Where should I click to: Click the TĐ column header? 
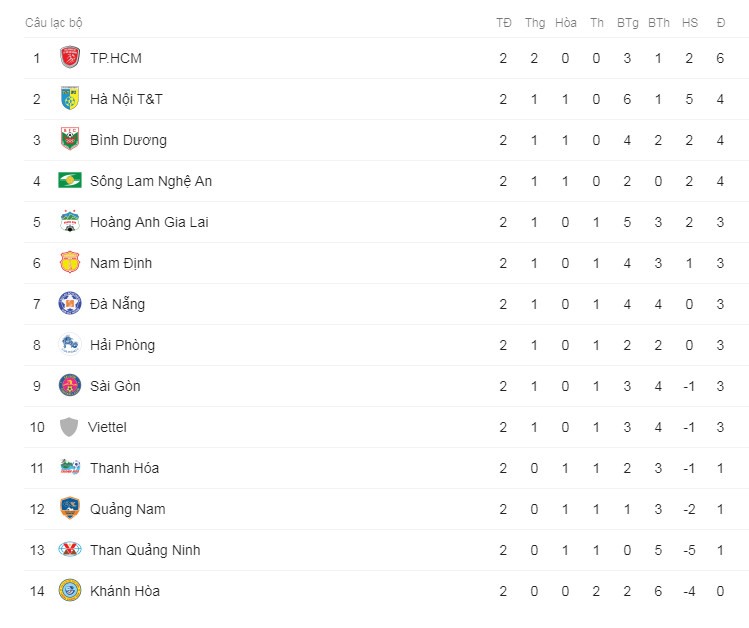click(503, 23)
